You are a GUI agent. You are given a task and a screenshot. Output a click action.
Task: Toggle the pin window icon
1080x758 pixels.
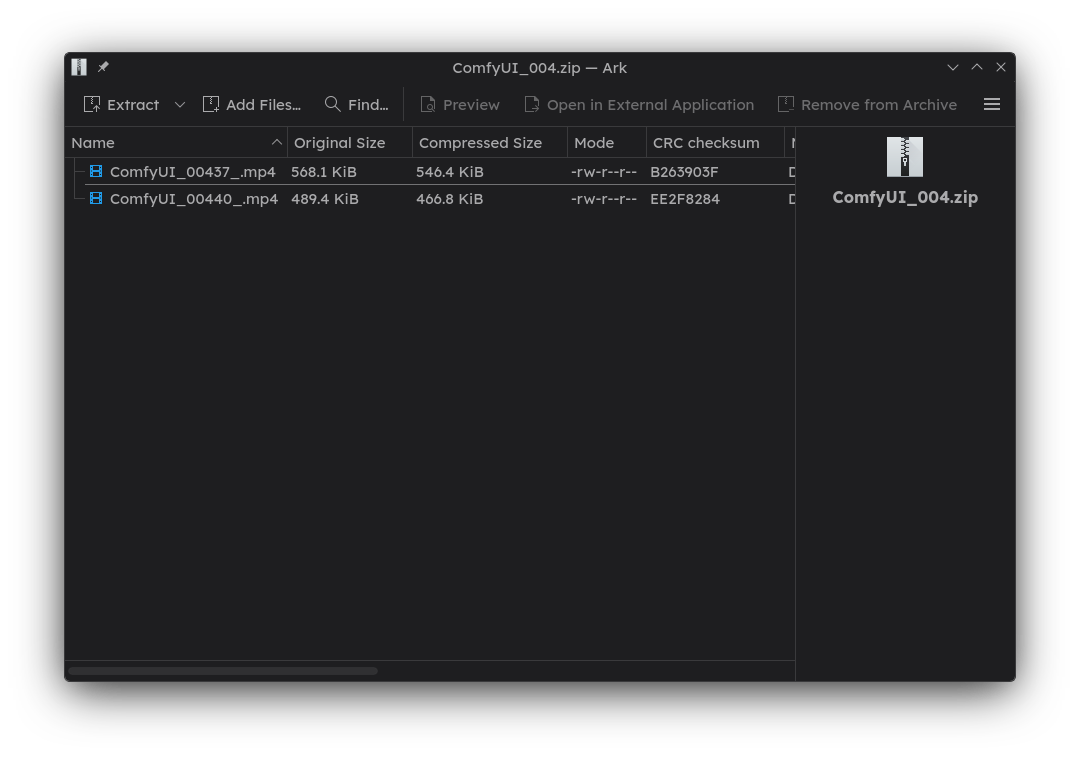click(103, 67)
